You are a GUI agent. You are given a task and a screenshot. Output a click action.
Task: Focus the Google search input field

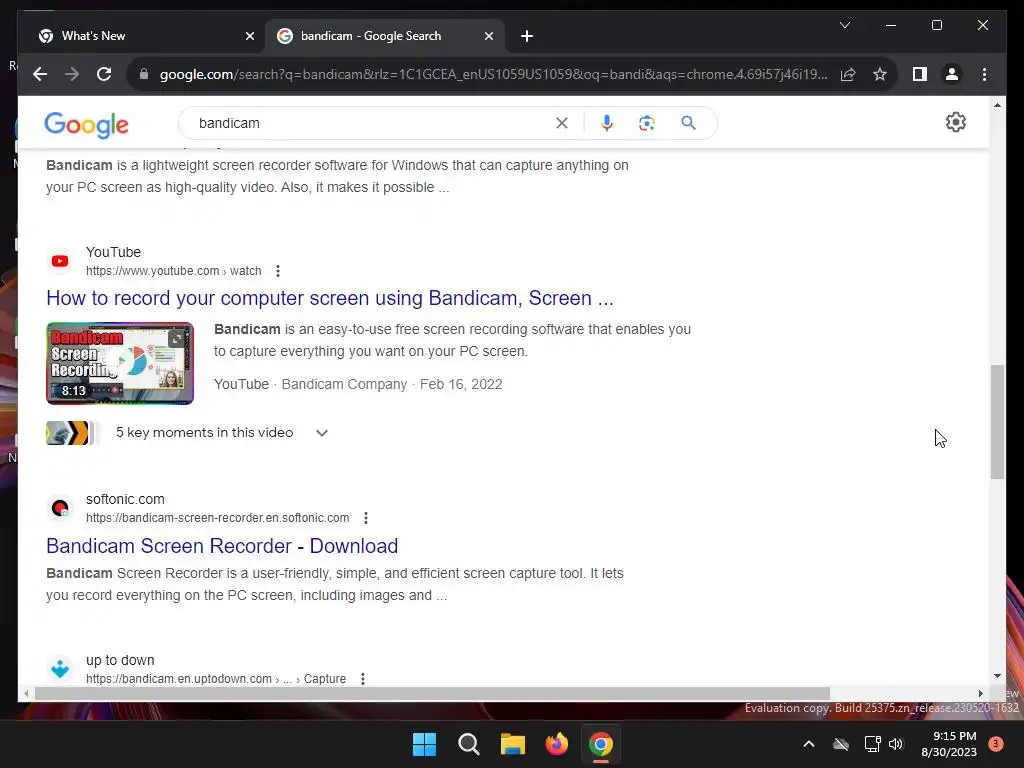pyautogui.click(x=372, y=123)
